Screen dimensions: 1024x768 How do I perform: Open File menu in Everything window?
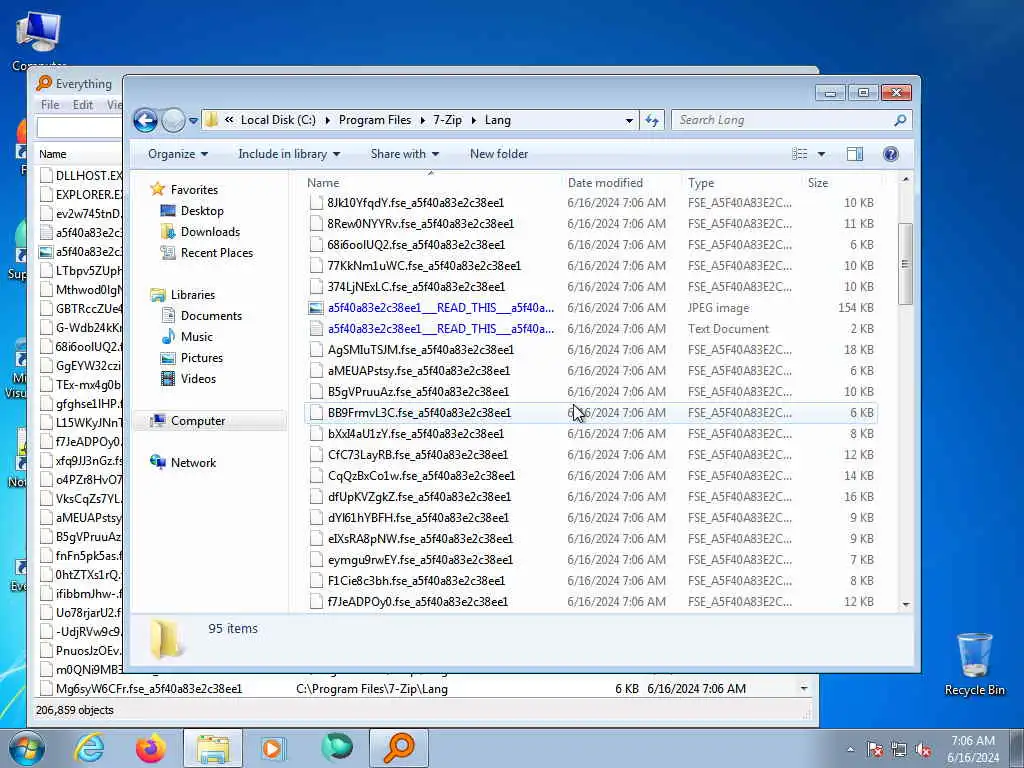click(50, 105)
